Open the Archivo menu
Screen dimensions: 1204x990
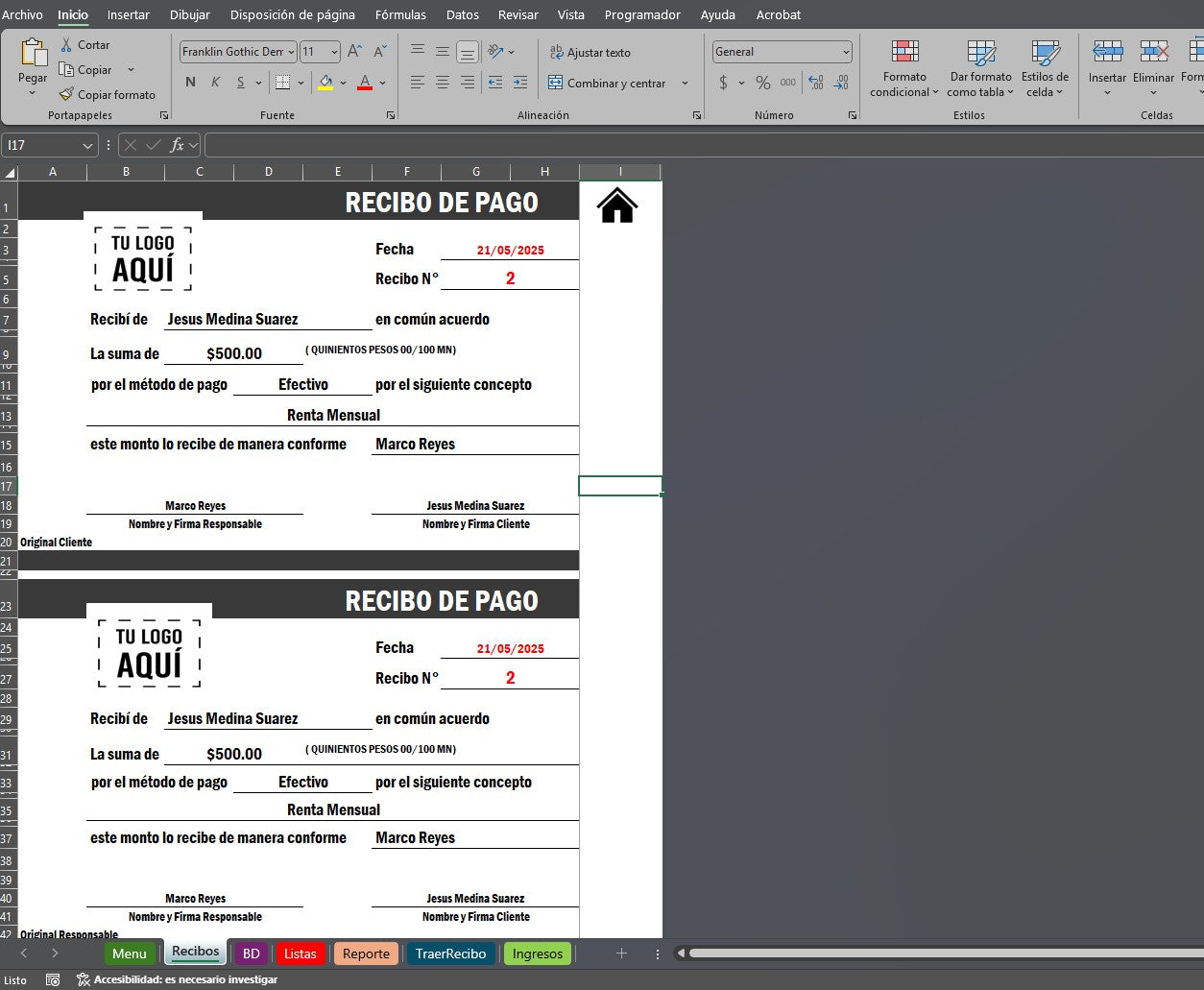pos(22,14)
